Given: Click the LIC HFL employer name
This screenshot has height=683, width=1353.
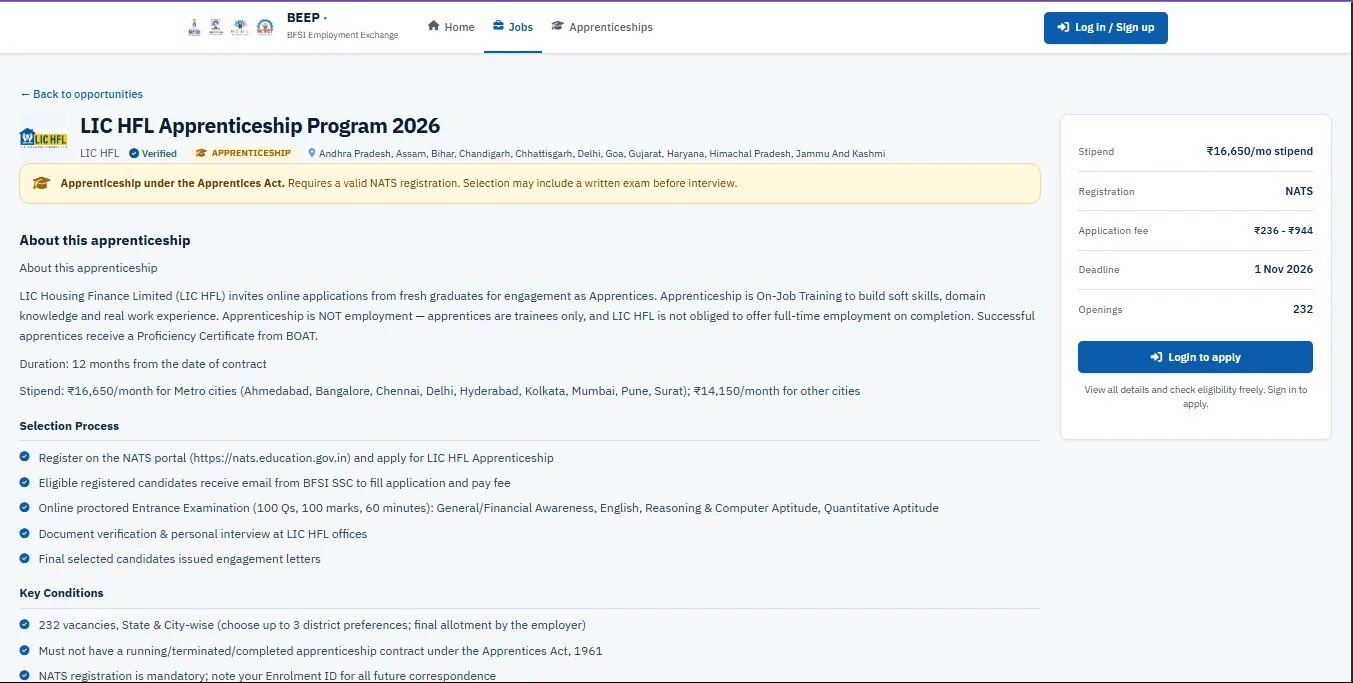Looking at the screenshot, I should coord(99,154).
